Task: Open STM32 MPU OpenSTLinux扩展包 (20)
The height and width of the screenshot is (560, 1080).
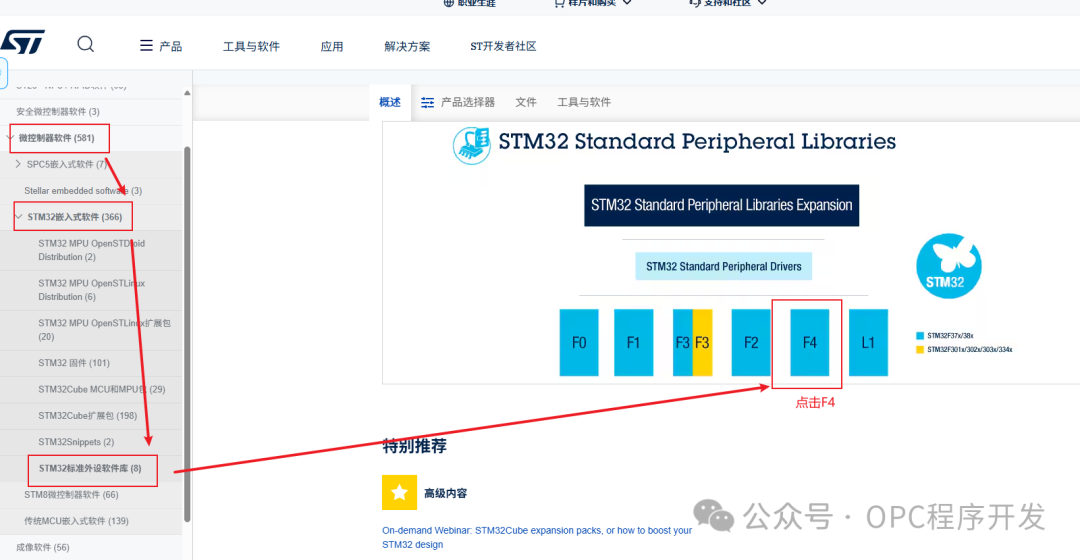Action: (103, 330)
